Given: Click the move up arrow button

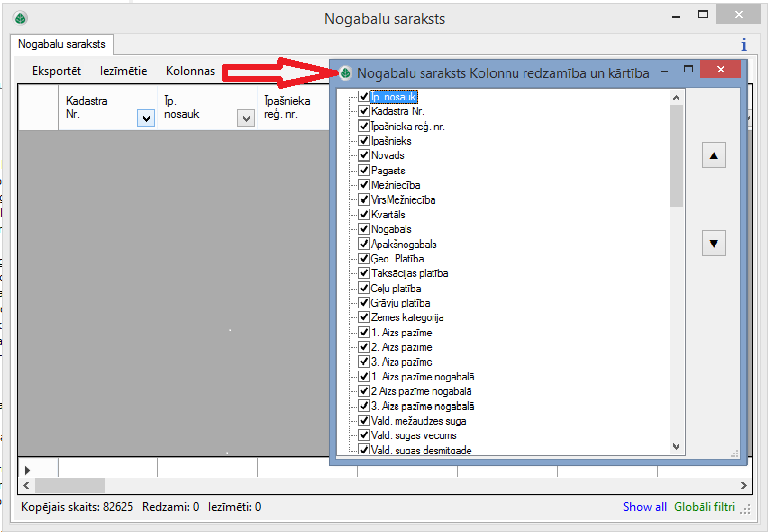Looking at the screenshot, I should tap(713, 156).
